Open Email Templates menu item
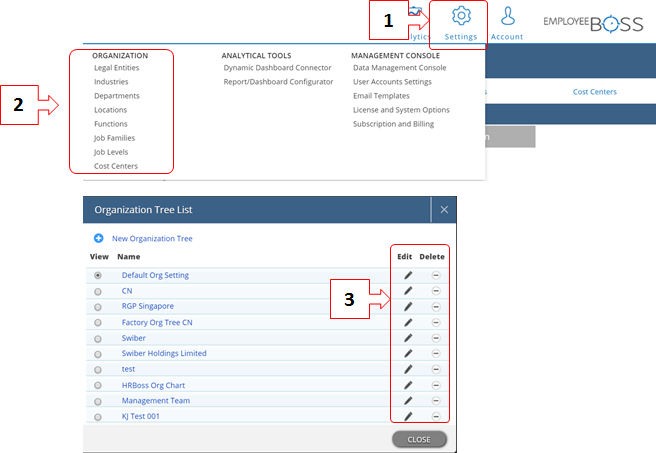Viewport: 656px width, 453px height. coord(381,96)
